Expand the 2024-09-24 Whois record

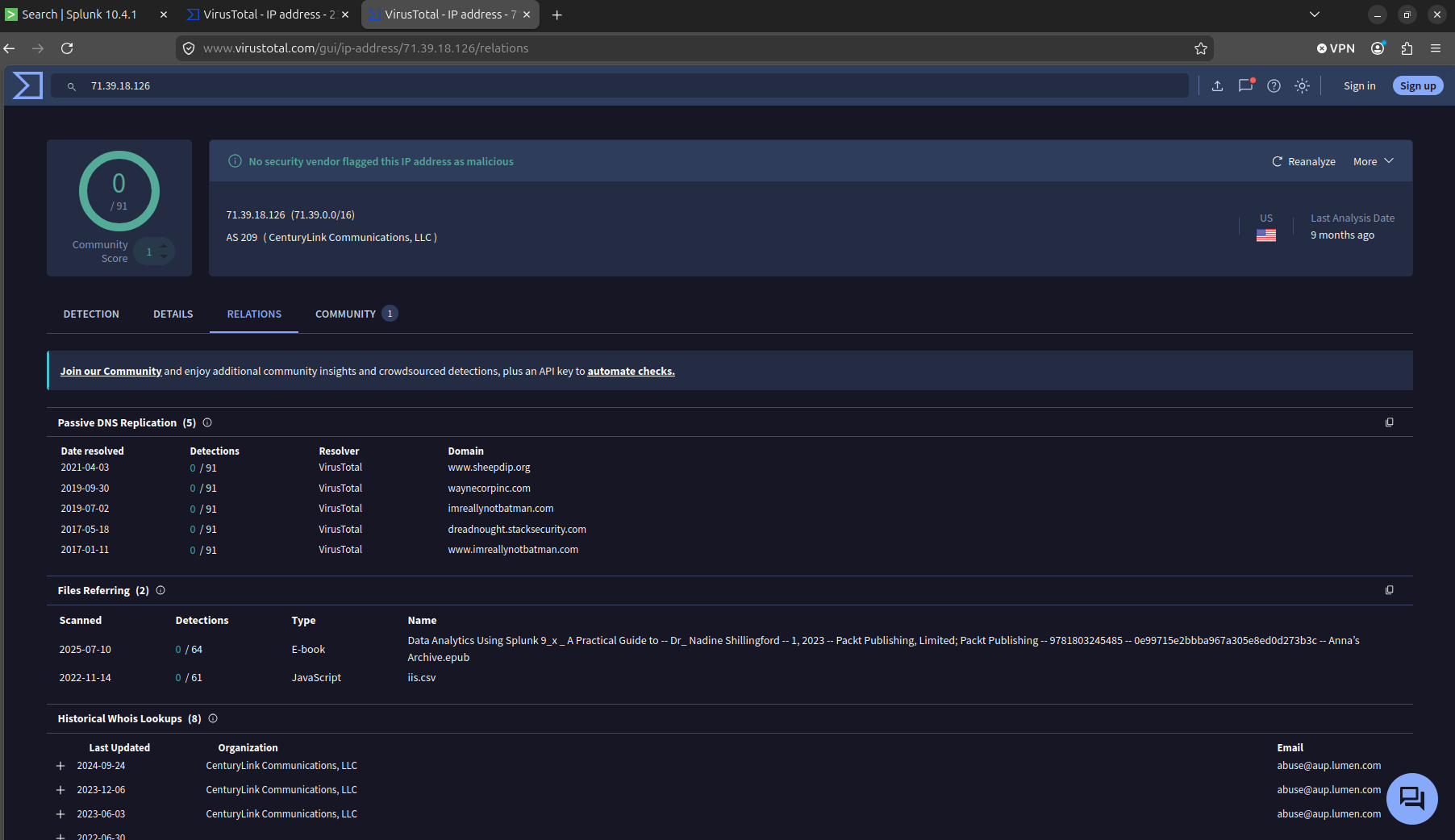(x=60, y=766)
